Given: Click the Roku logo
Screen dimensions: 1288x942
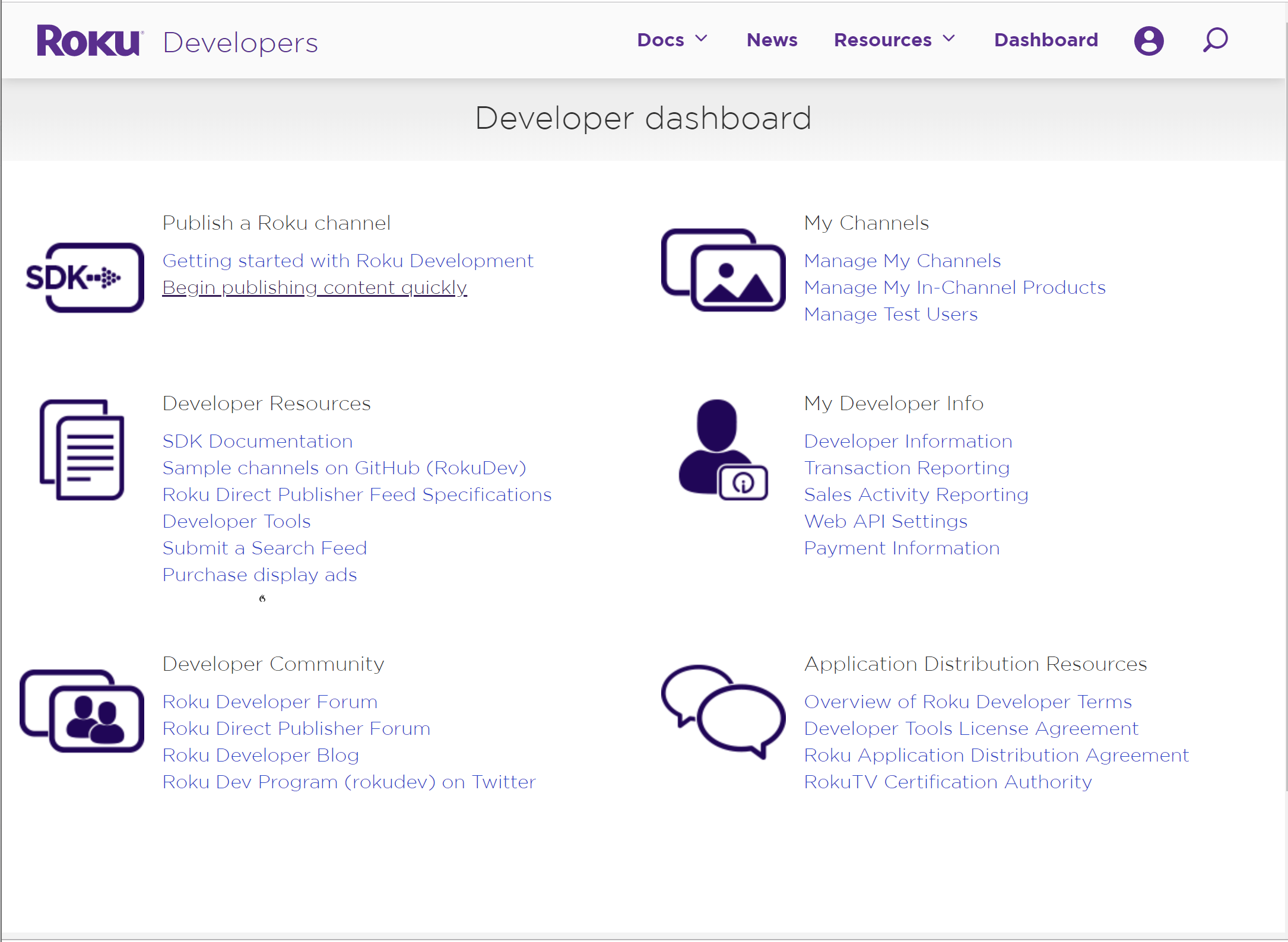Looking at the screenshot, I should point(90,40).
